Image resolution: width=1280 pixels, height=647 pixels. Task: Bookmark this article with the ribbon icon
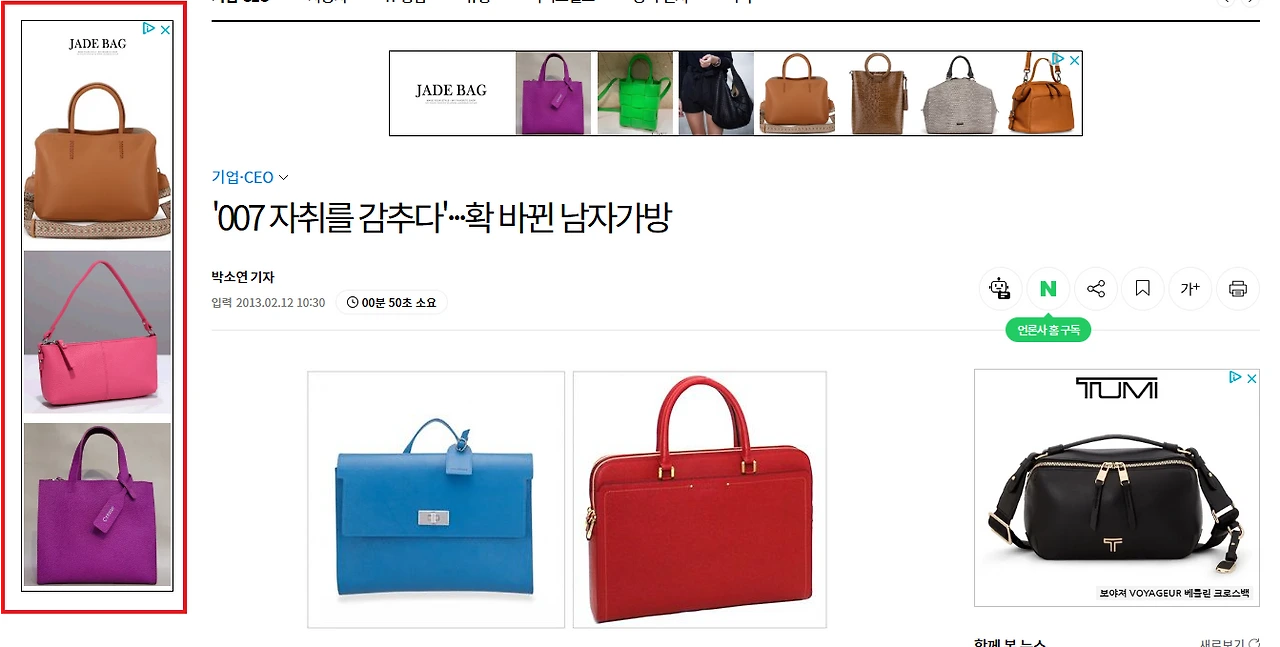coord(1143,289)
